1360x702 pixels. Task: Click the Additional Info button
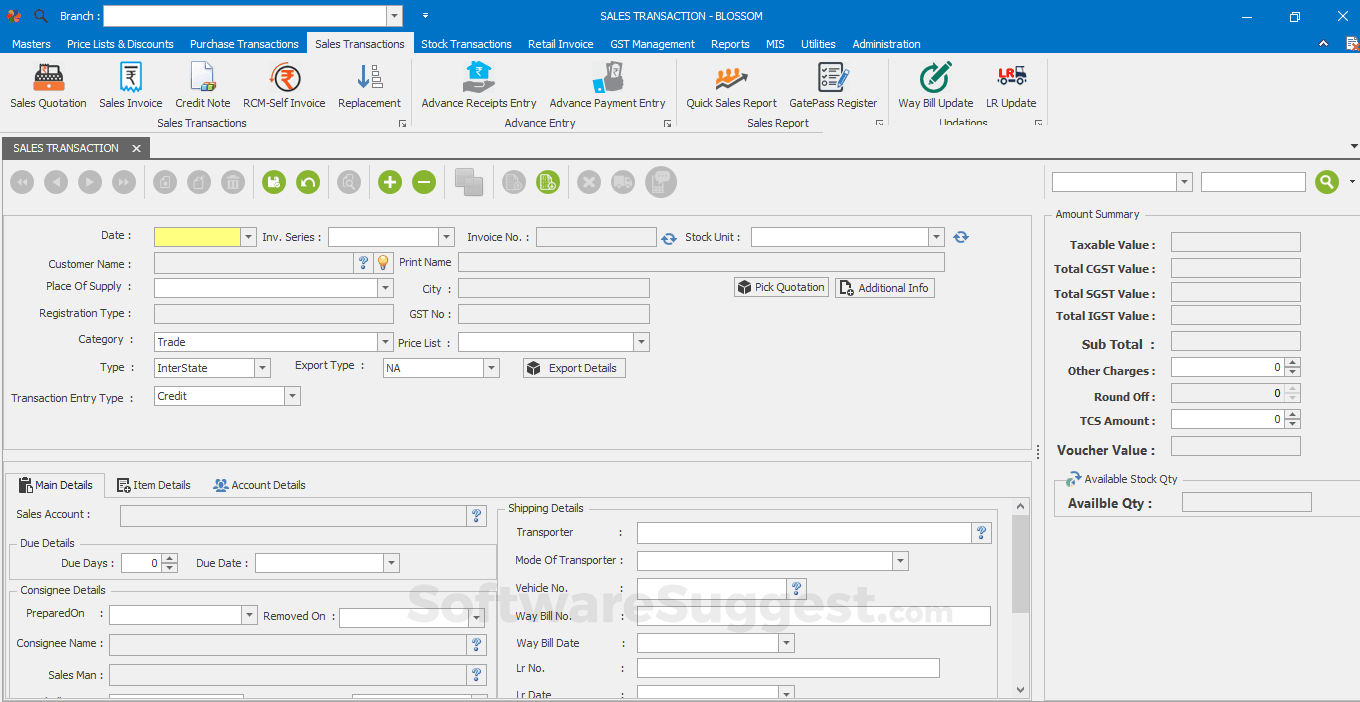click(x=884, y=288)
